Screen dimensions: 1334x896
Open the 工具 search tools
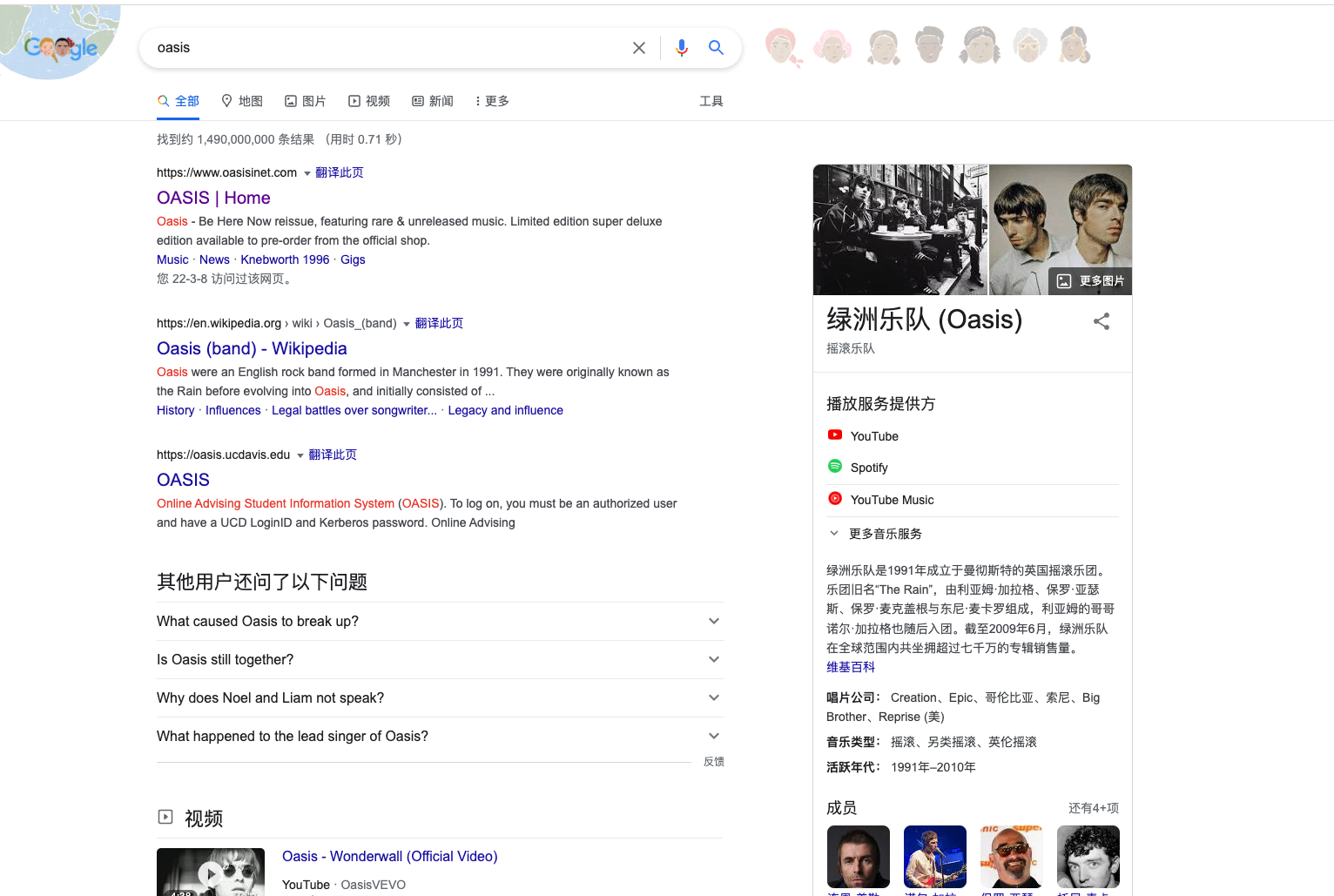[711, 101]
